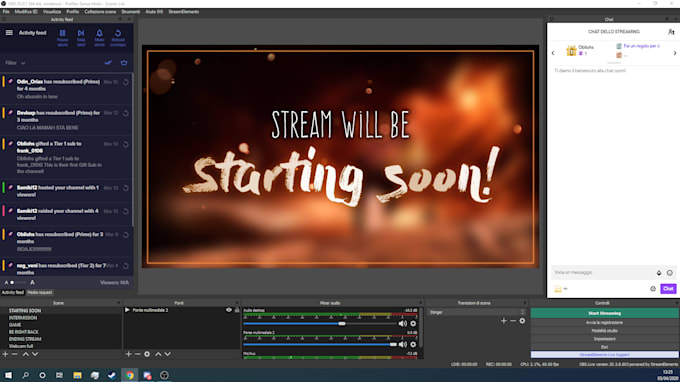Open channel points icon in chat
This screenshot has width=680, height=382.
(x=558, y=289)
